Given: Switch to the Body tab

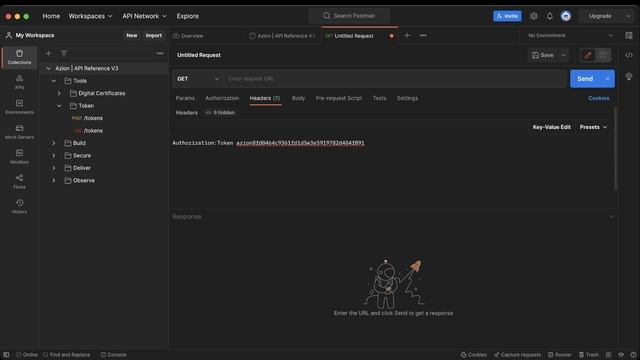Looking at the screenshot, I should click(x=298, y=98).
